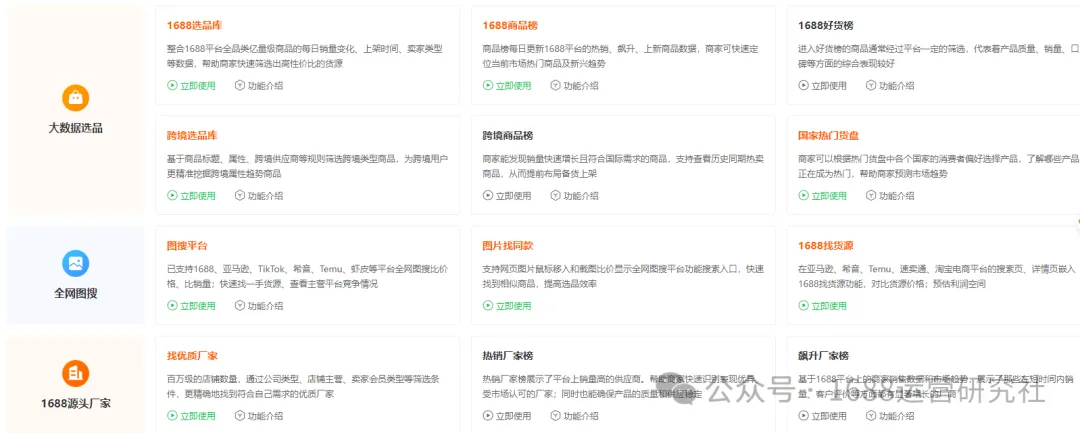The width and height of the screenshot is (1080, 433).
Task: Click the 功能介绍 icon in 1688好货榜 card
Action: tap(871, 86)
